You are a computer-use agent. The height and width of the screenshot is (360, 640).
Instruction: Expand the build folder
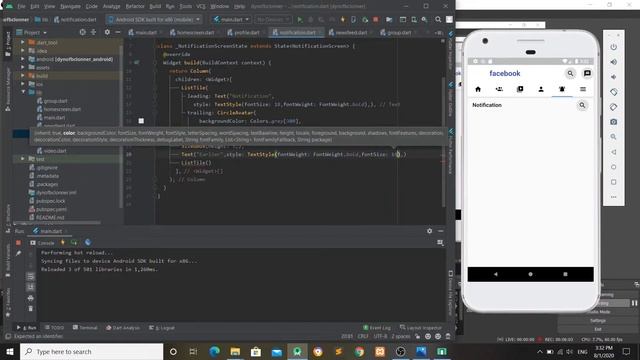23,76
